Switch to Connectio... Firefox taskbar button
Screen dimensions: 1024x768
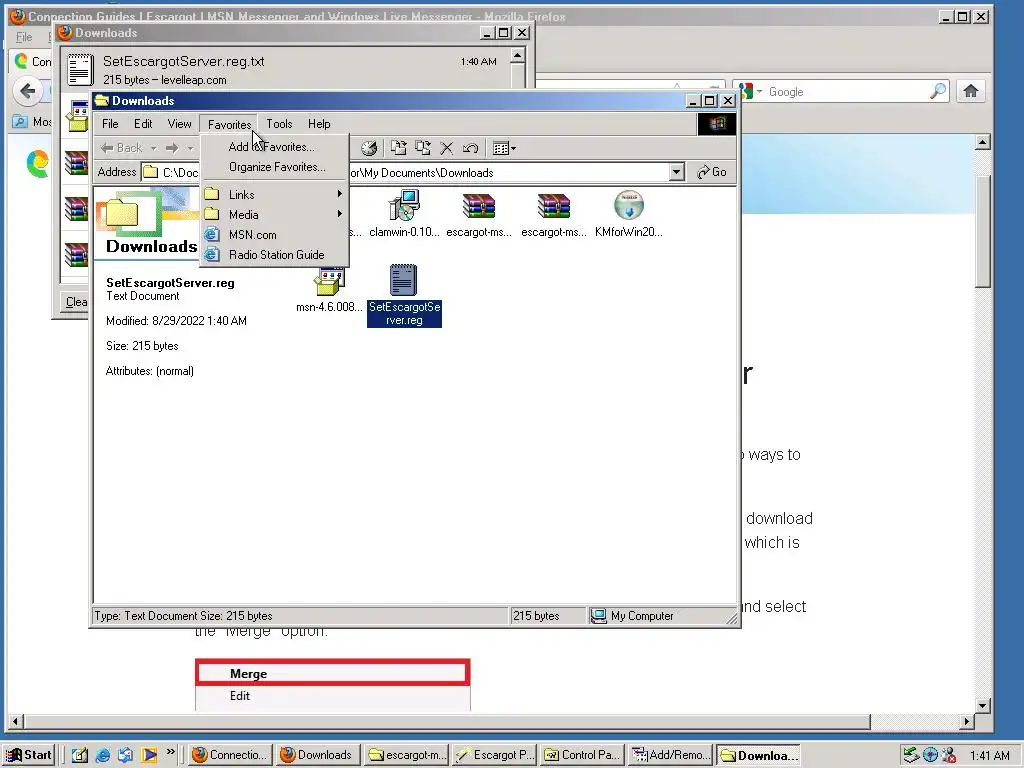[x=229, y=755]
